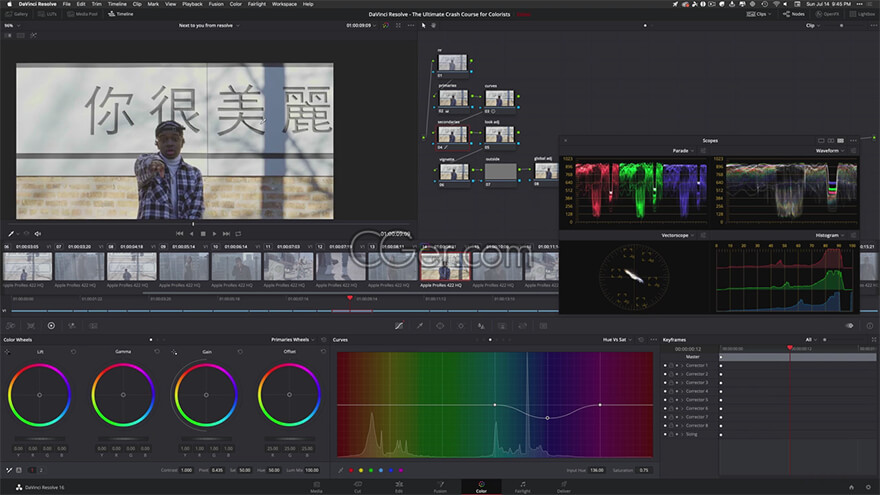Switch to the Deliver page tab
Screen dimensions: 880x495
pos(563,487)
